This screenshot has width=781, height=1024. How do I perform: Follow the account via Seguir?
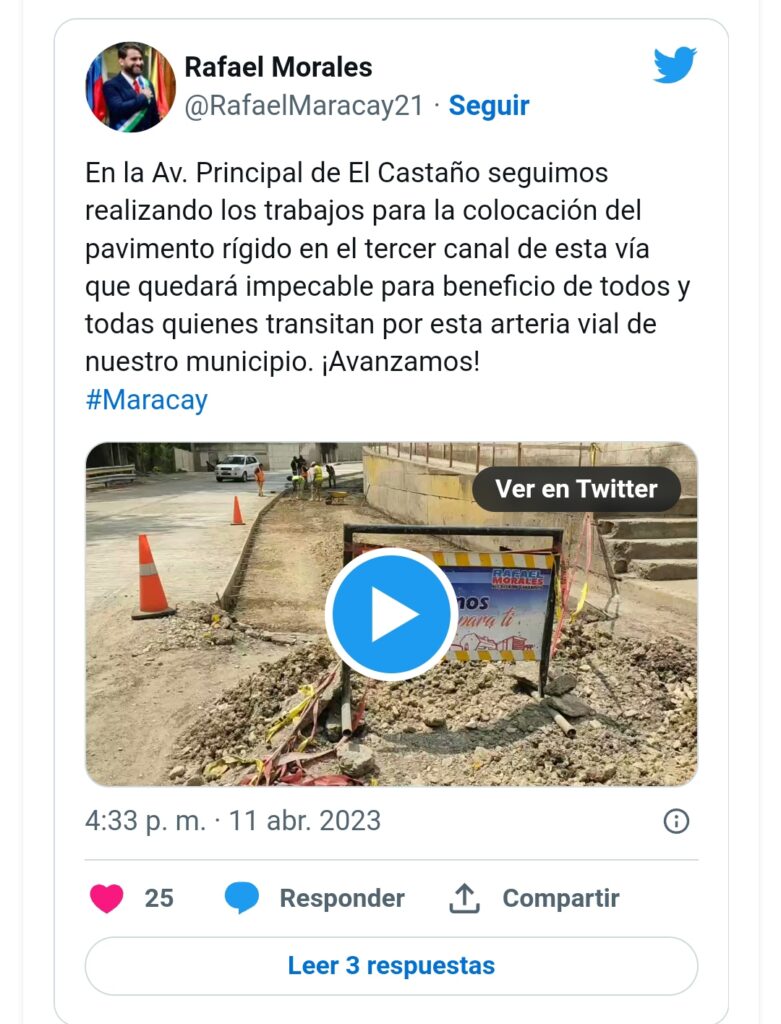coord(488,106)
